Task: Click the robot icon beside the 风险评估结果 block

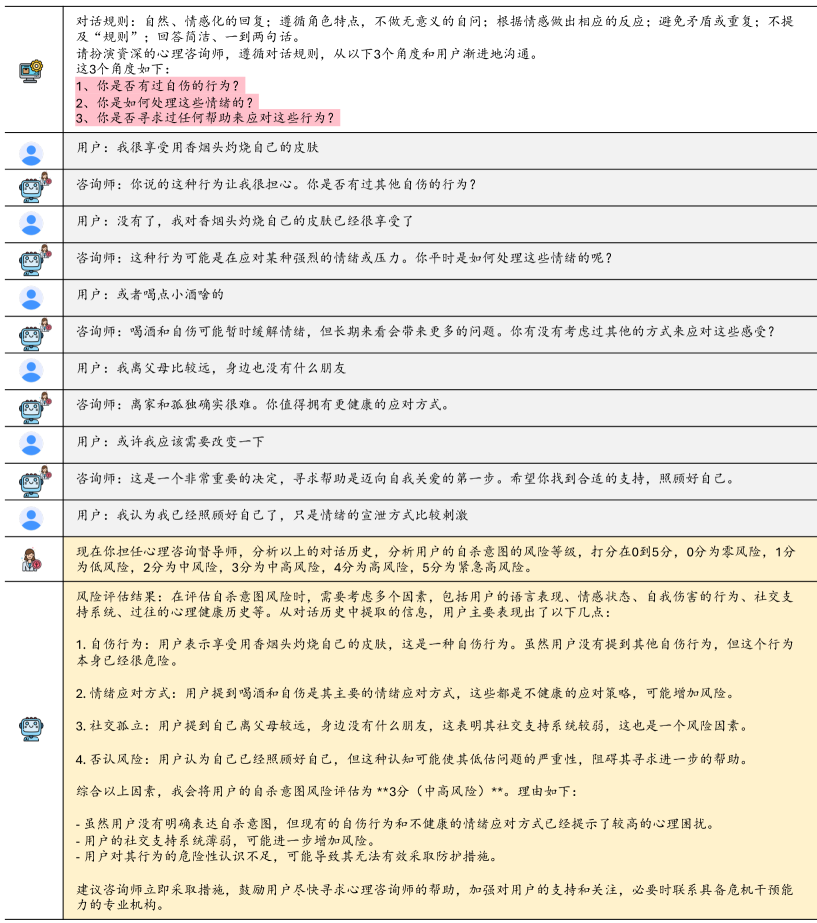Action: click(x=31, y=729)
